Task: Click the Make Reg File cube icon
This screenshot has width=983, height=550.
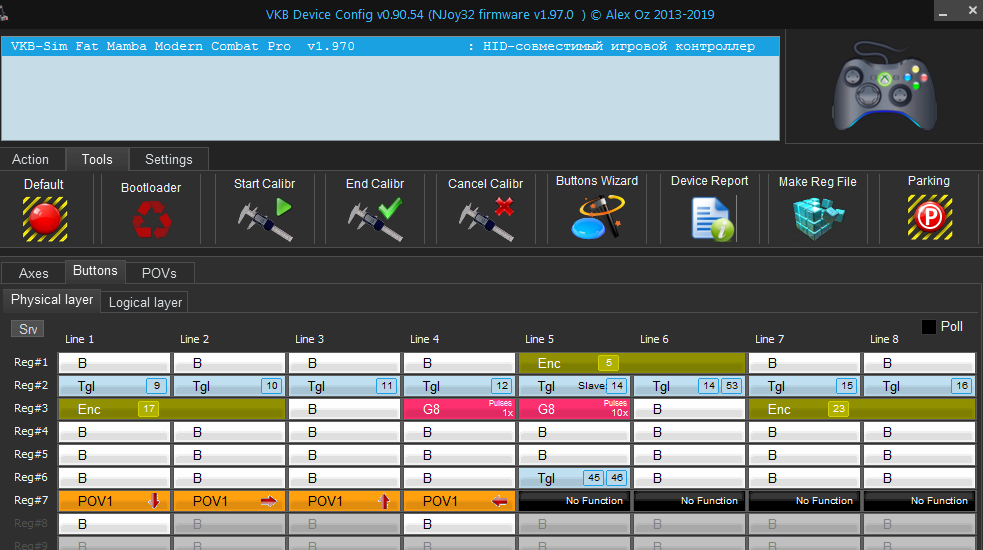Action: click(x=818, y=218)
